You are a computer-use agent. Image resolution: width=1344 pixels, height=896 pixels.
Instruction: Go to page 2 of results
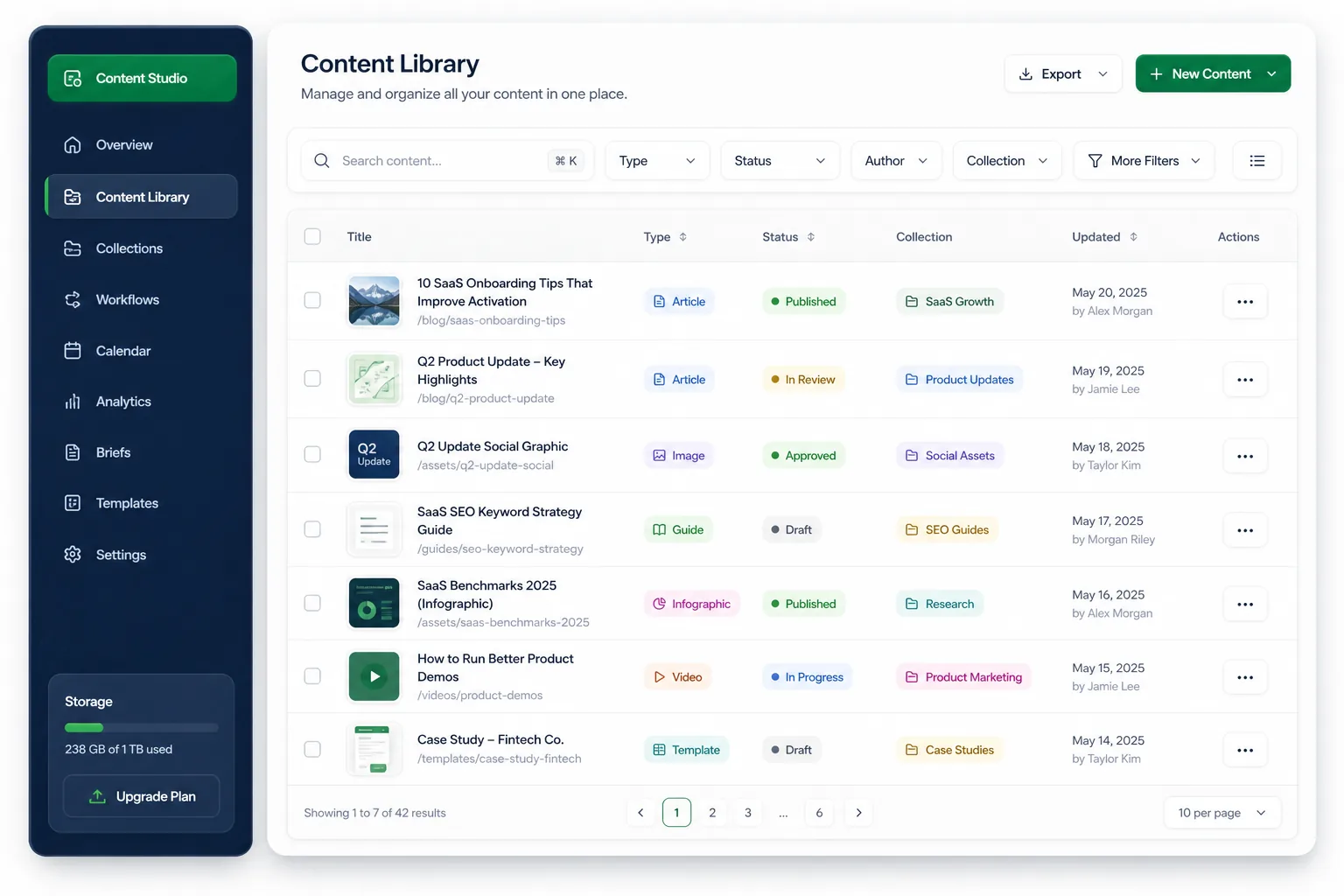712,813
